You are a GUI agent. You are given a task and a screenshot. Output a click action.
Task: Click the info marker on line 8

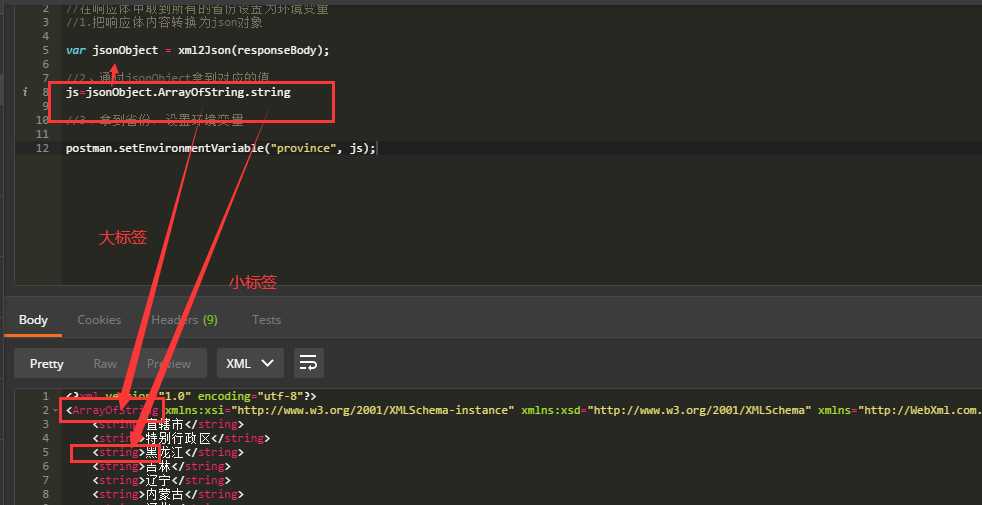[25, 92]
